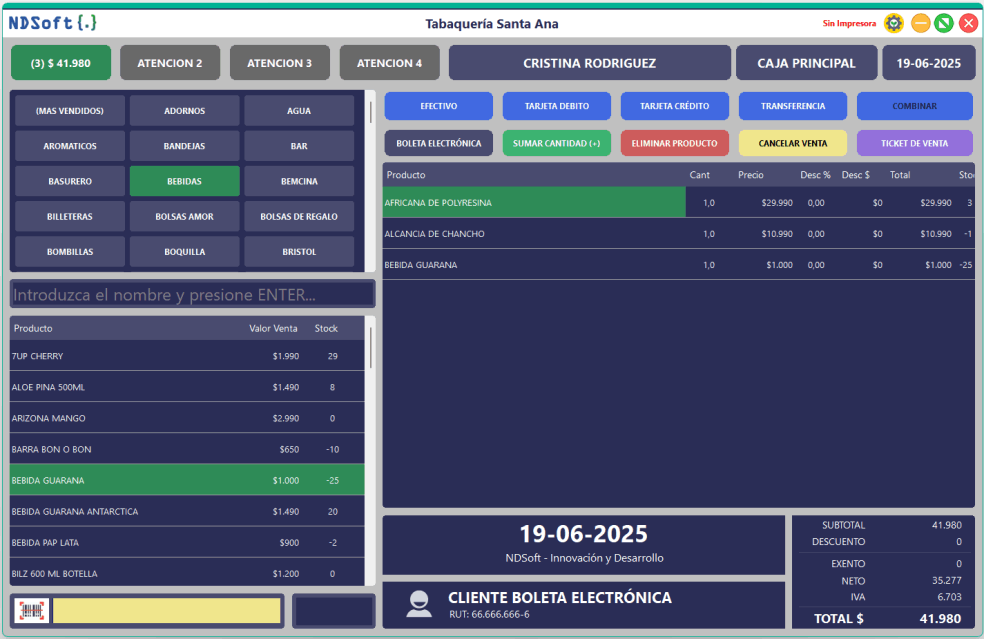This screenshot has width=984, height=639.
Task: Pay with EFECTIVO
Action: [438, 106]
